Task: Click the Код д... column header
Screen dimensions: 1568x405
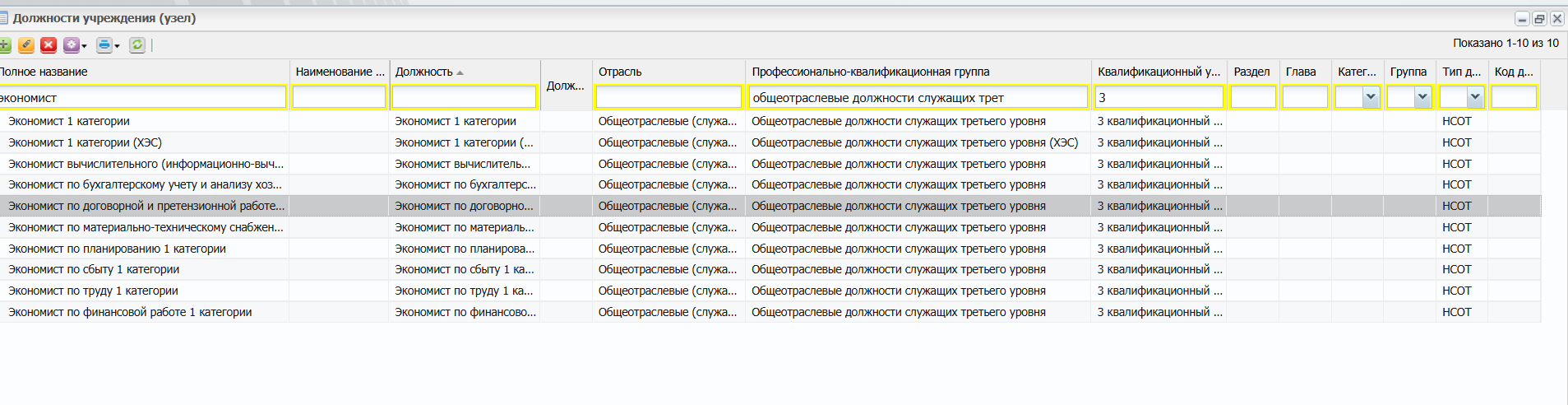Action: coord(1514,72)
